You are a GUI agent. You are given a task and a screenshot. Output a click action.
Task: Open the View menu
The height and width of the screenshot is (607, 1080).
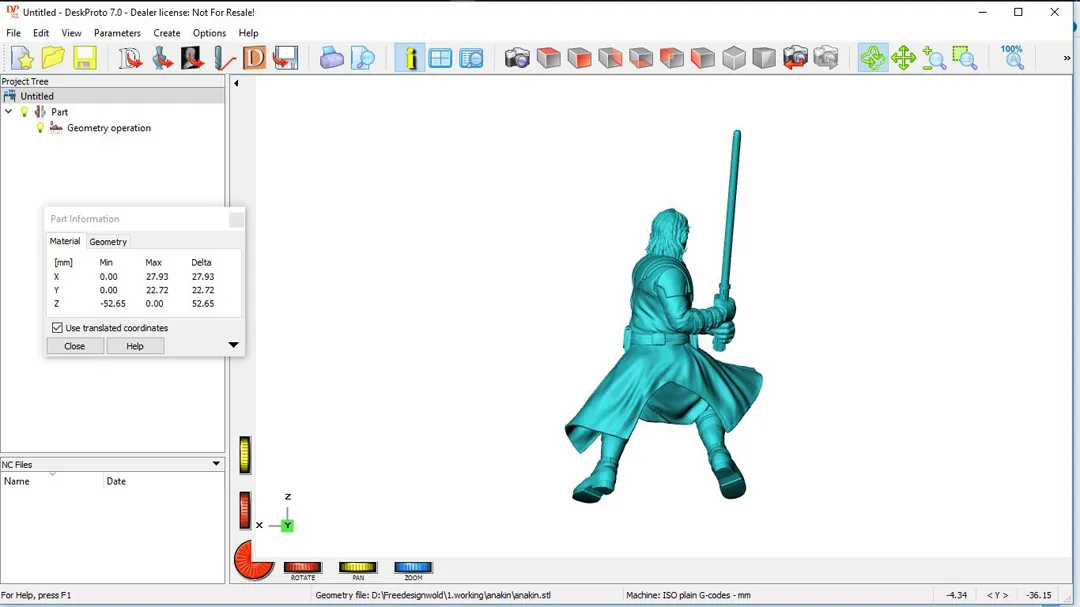pyautogui.click(x=71, y=33)
